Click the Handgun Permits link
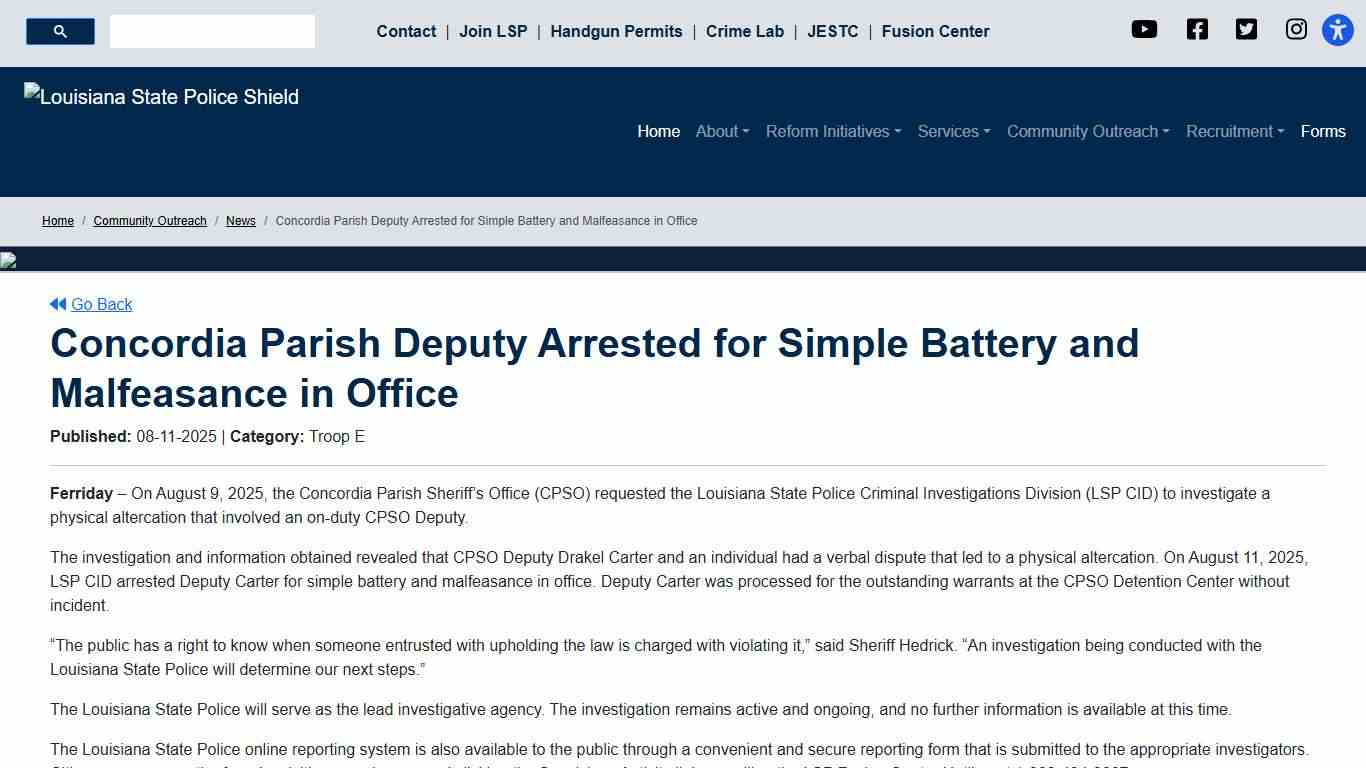Image resolution: width=1366 pixels, height=768 pixels. point(616,31)
